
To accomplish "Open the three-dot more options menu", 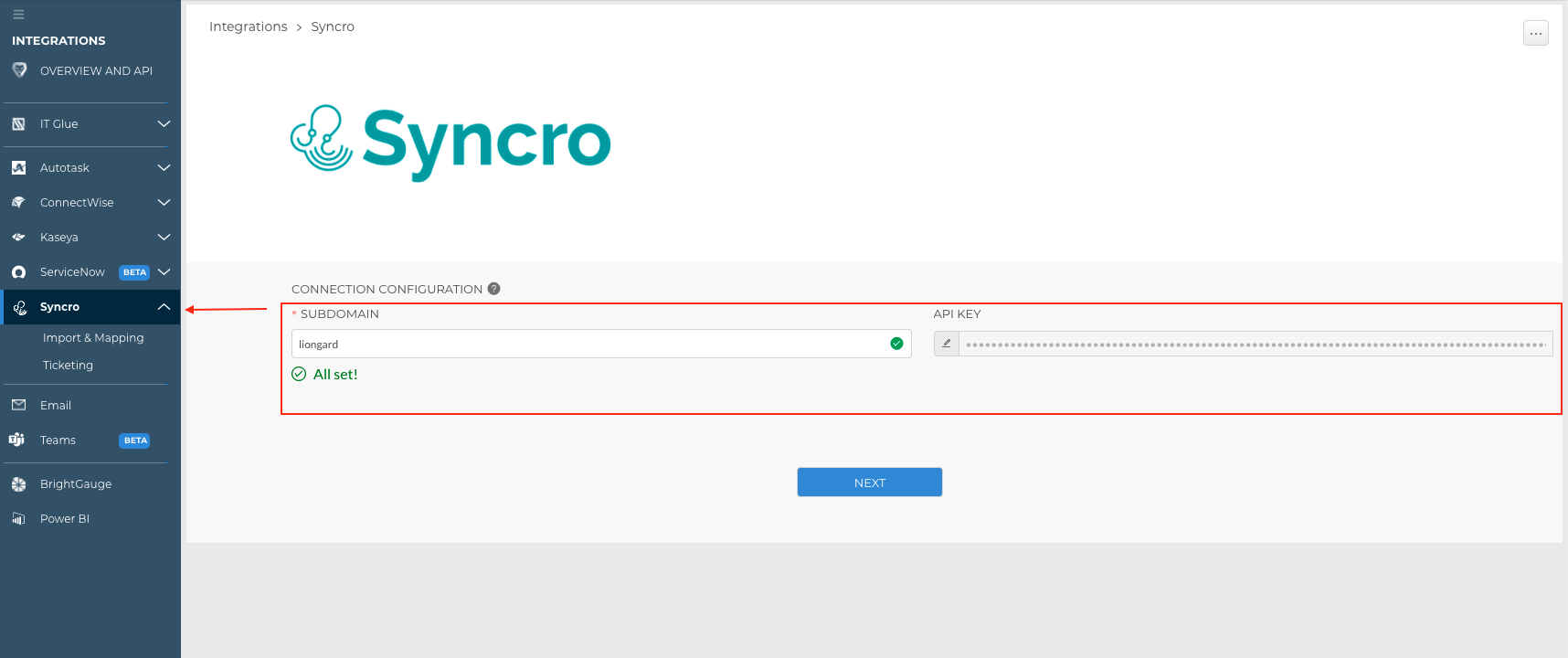I will (1535, 33).
